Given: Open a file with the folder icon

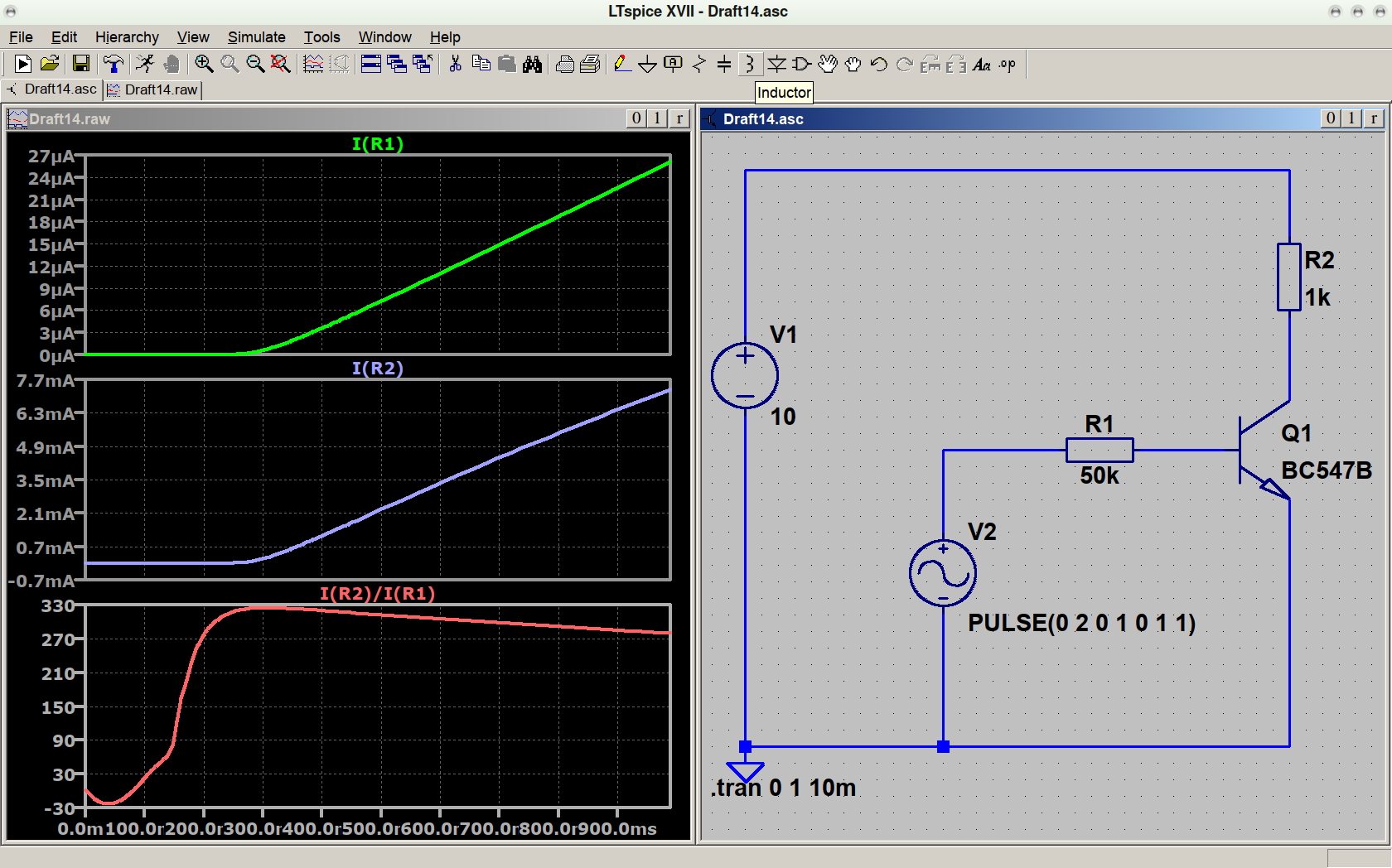Looking at the screenshot, I should (x=50, y=64).
